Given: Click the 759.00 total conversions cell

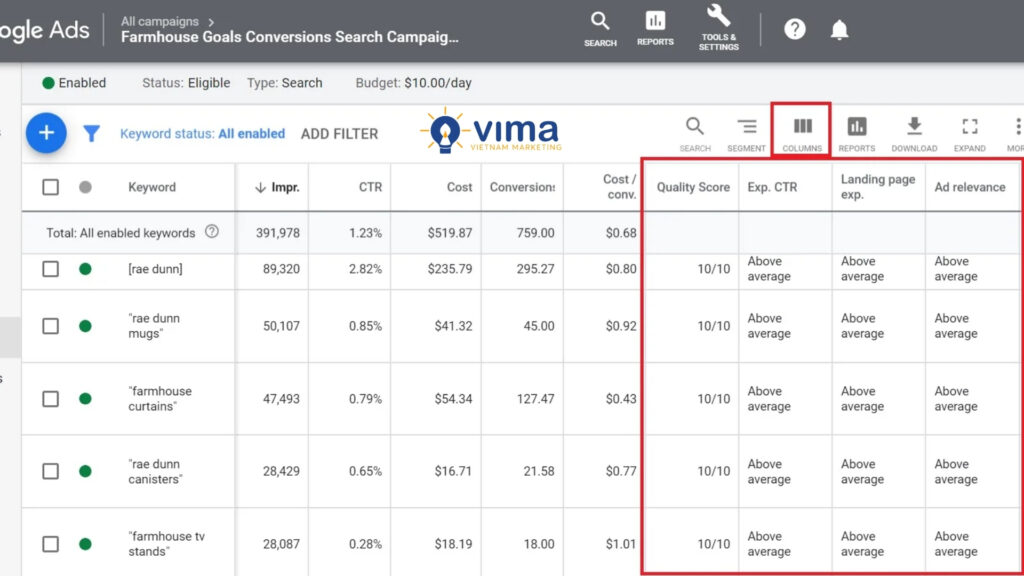Looking at the screenshot, I should tap(536, 233).
